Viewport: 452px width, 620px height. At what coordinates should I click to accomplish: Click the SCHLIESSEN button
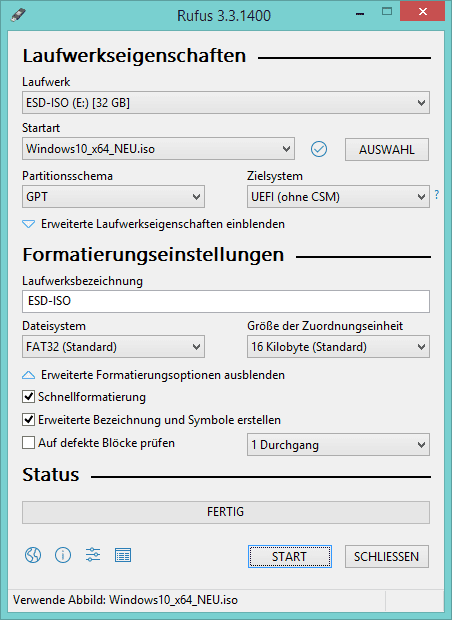coord(387,556)
